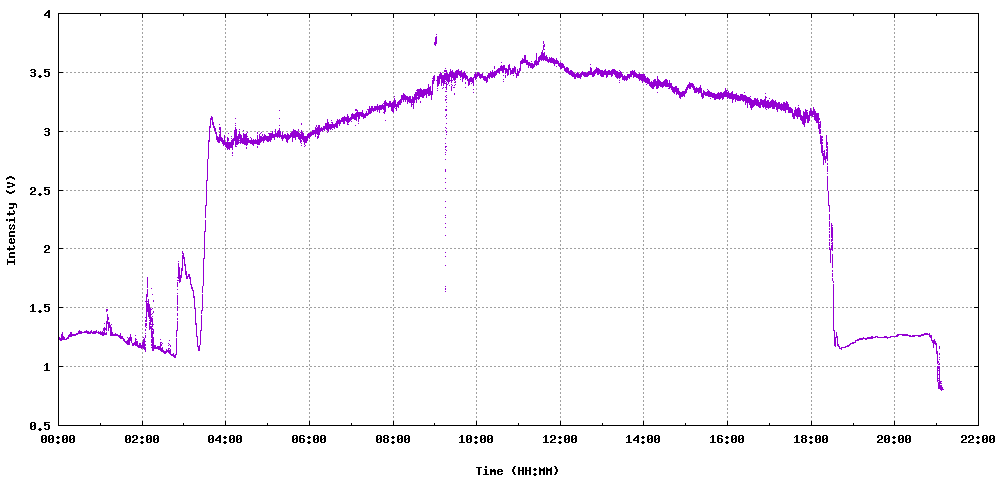Viewport: 1000px width, 480px height.
Task: Click the bottom of the sharp dip after 09:00
Action: (445, 289)
